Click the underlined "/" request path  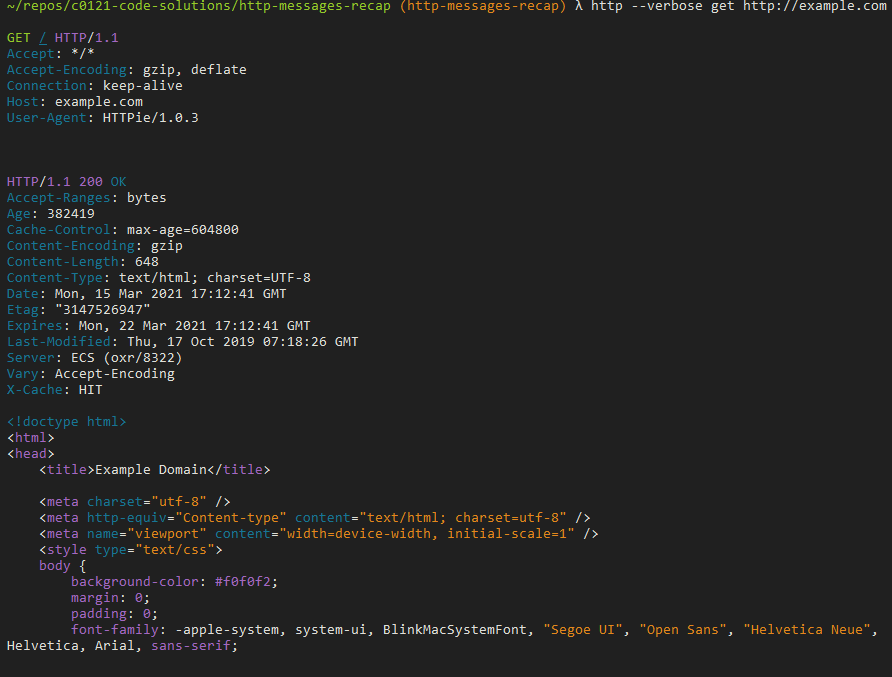click(x=43, y=38)
